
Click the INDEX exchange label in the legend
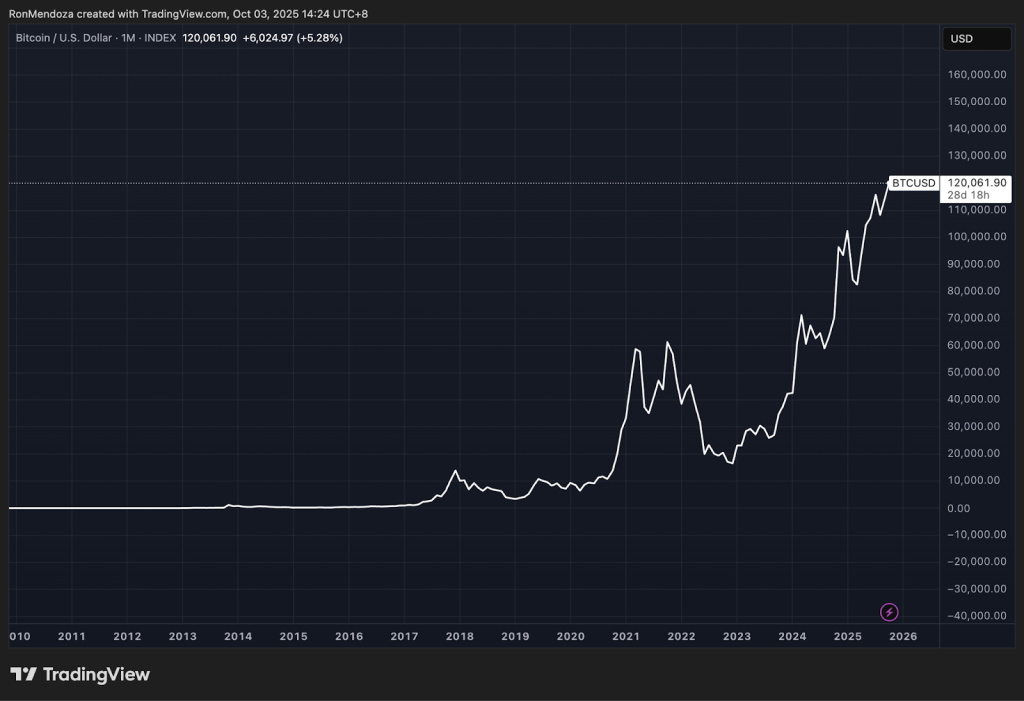(x=161, y=38)
